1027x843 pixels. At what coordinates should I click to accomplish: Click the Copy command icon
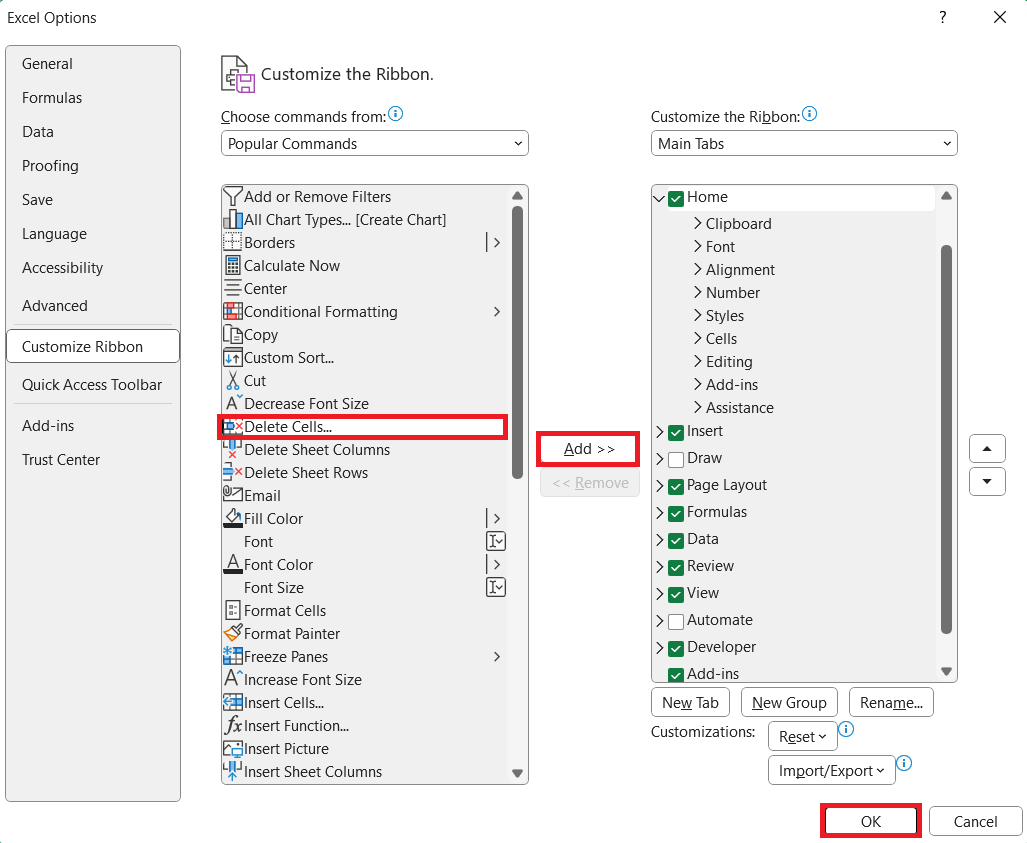tap(233, 334)
